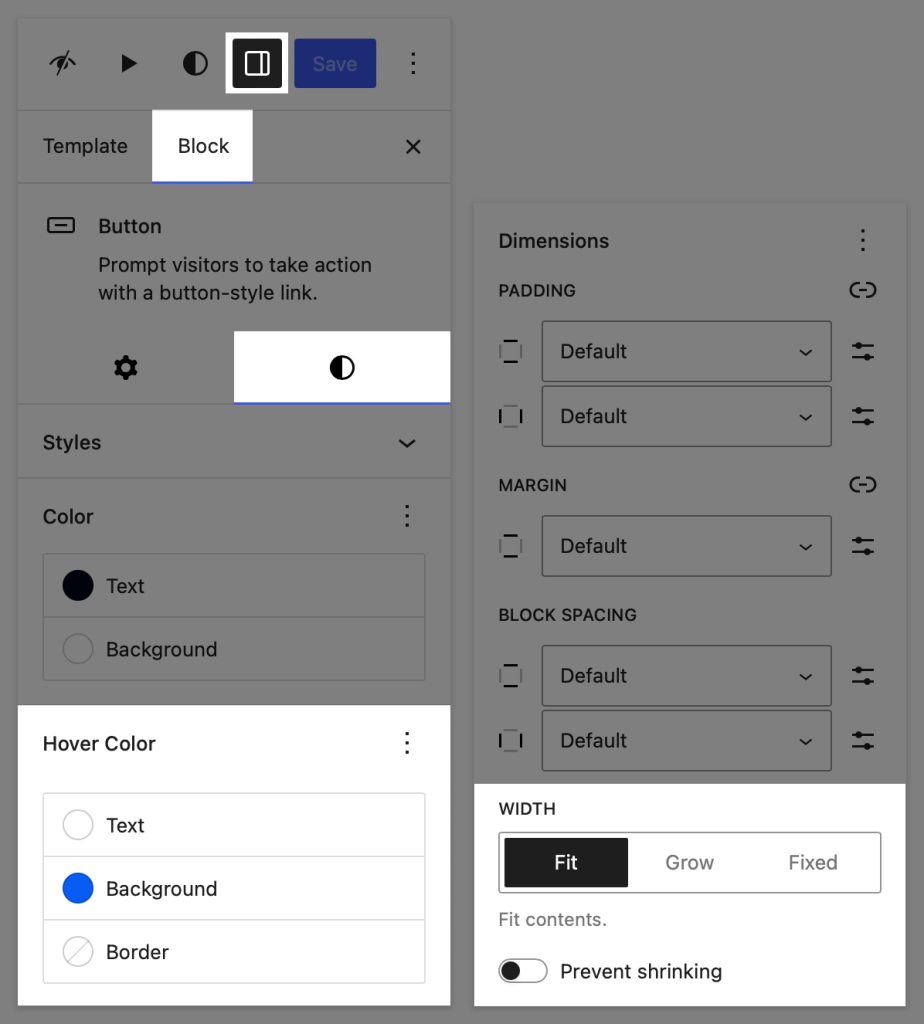Screen dimensions: 924x1024
Task: Switch to the Template tab
Action: 85,146
